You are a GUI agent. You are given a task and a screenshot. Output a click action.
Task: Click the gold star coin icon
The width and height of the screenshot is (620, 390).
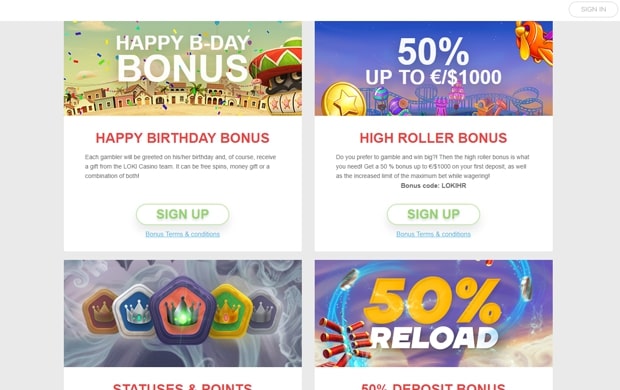(343, 100)
